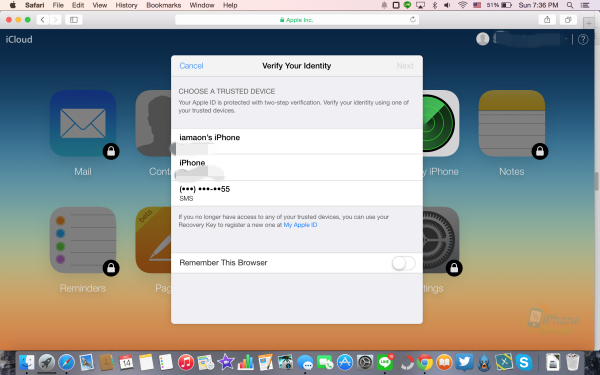Viewport: 600px width, 375px height.
Task: Select the second device named iPhone
Action: point(297,167)
